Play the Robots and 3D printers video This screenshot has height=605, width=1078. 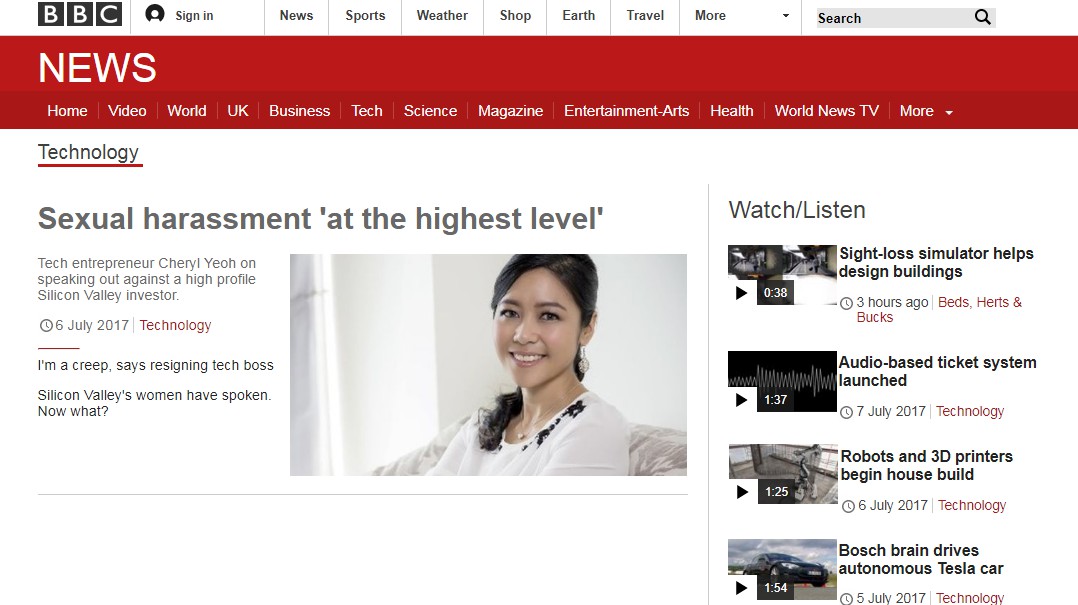click(x=742, y=492)
